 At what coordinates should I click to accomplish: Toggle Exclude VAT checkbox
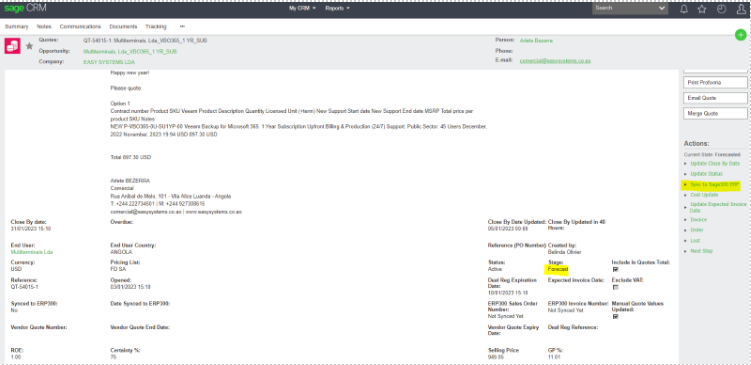pos(615,287)
